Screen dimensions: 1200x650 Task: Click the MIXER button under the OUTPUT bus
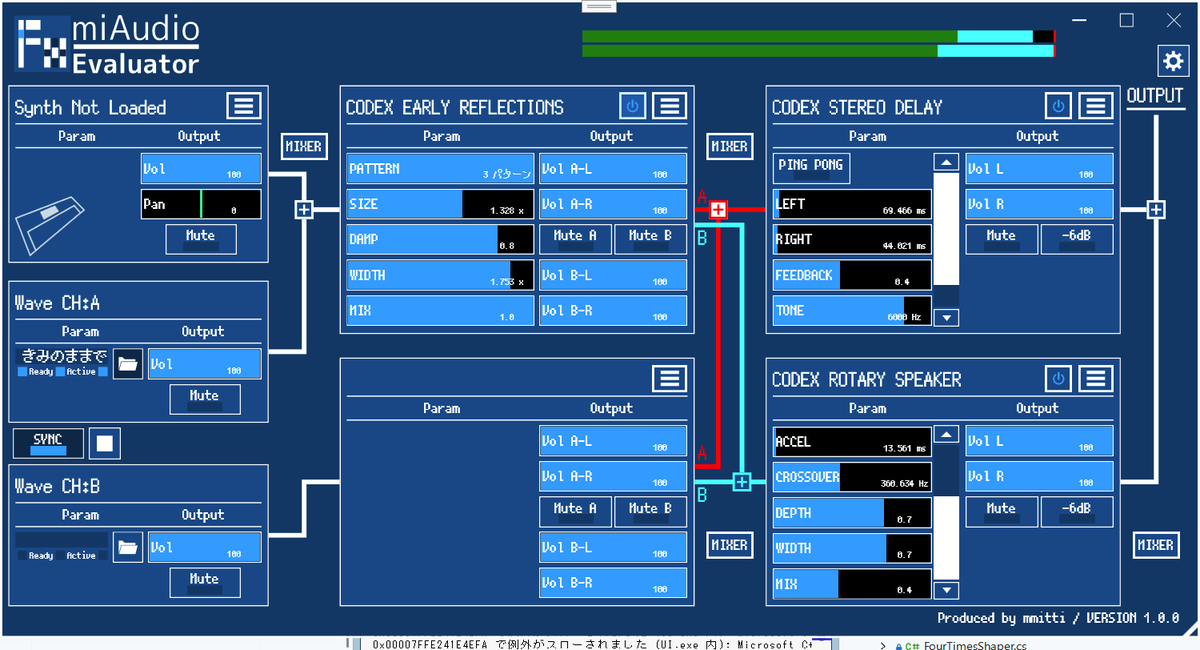click(1155, 545)
